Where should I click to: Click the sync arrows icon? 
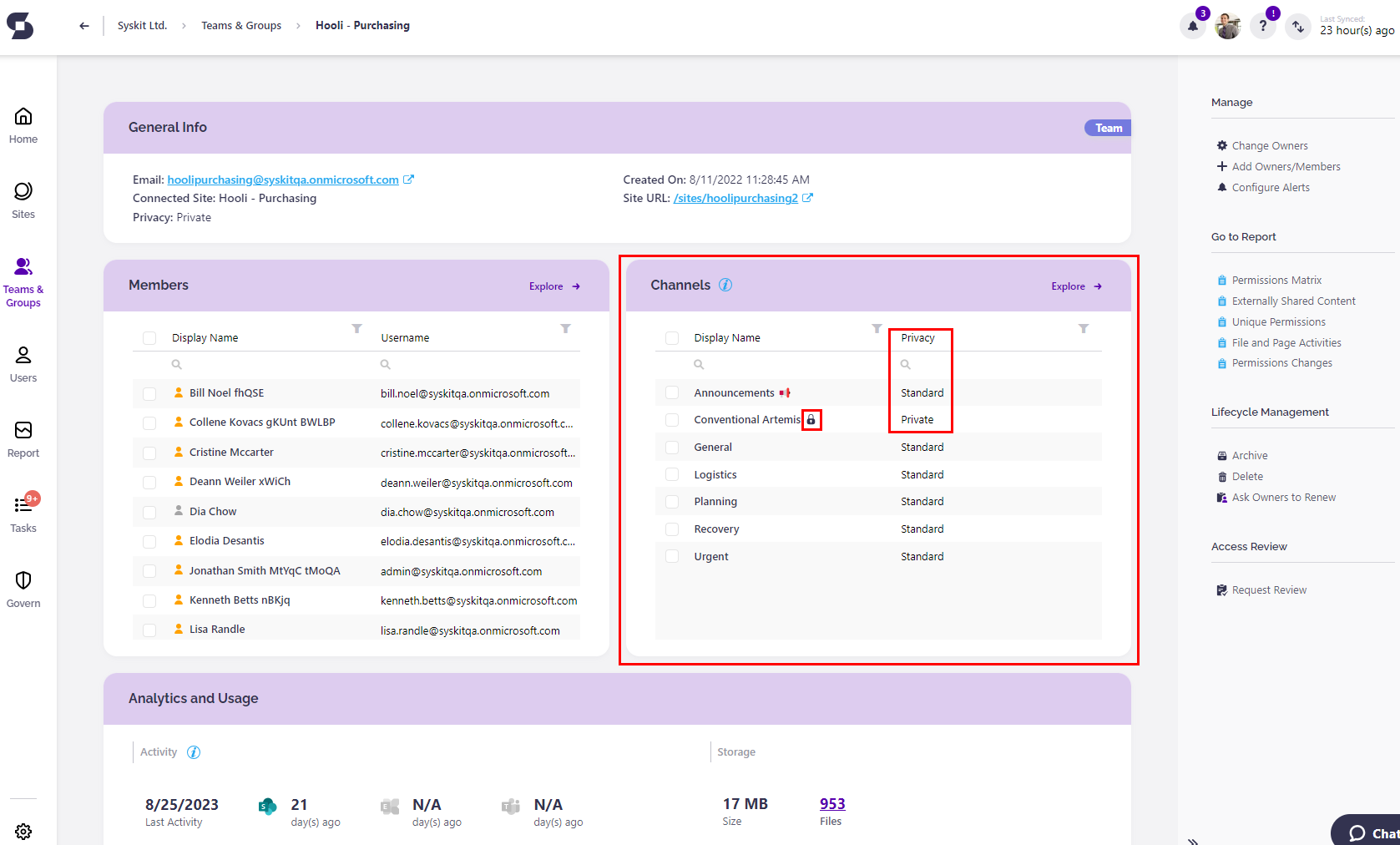(1297, 27)
